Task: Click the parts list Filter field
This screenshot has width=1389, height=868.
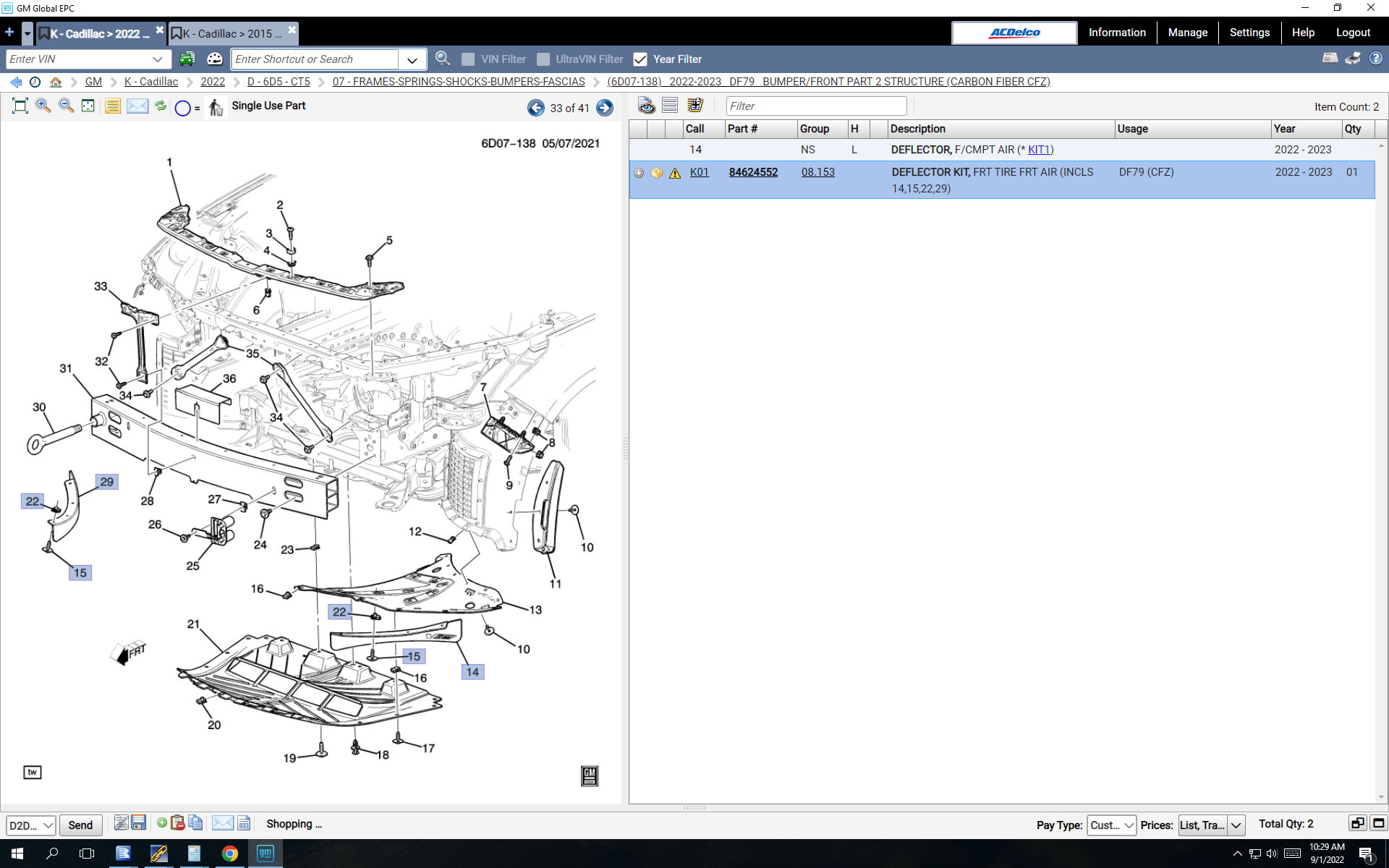Action: pyautogui.click(x=815, y=106)
